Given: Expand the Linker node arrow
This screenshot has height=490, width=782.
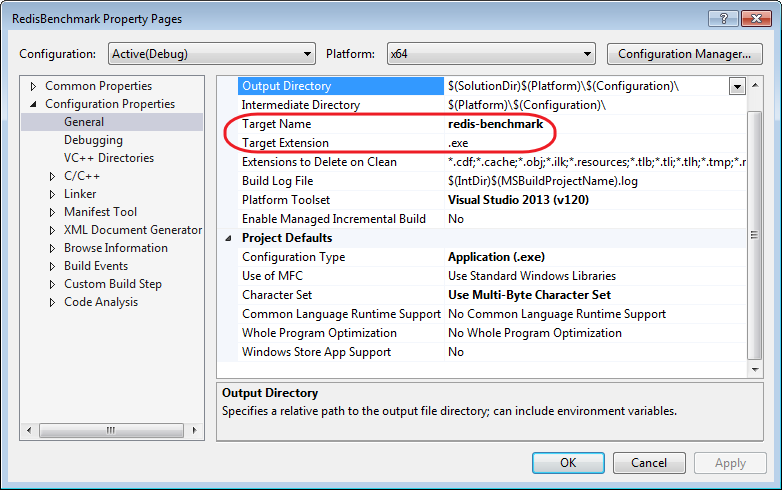Looking at the screenshot, I should click(53, 194).
